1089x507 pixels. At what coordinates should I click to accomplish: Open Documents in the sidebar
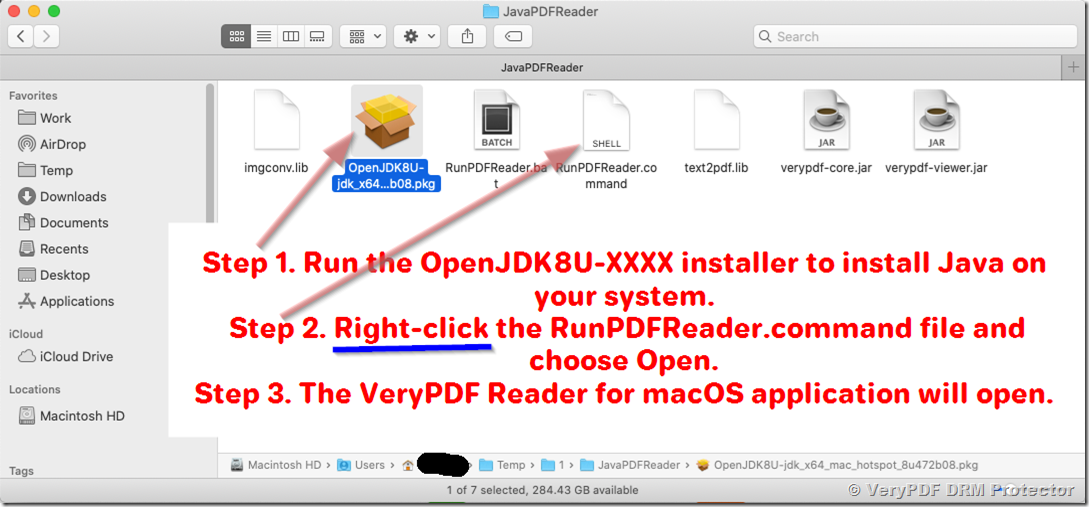point(74,223)
